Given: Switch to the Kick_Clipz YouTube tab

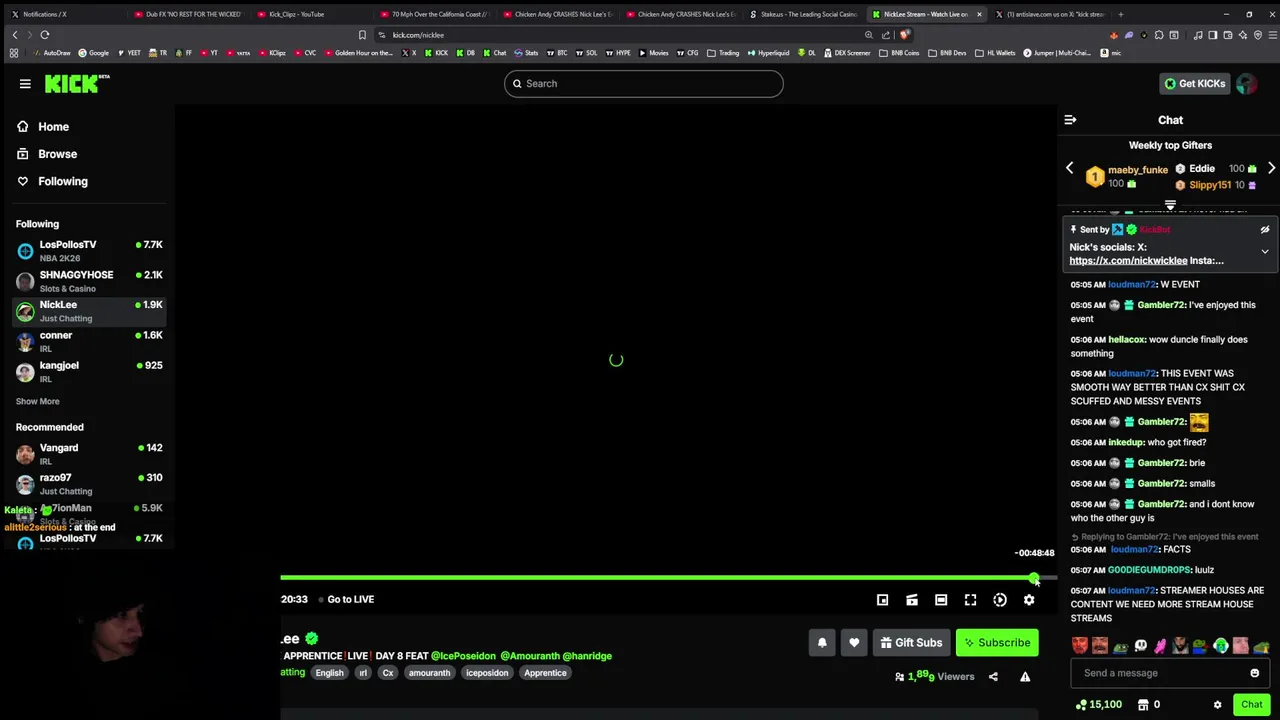Looking at the screenshot, I should click(x=310, y=14).
